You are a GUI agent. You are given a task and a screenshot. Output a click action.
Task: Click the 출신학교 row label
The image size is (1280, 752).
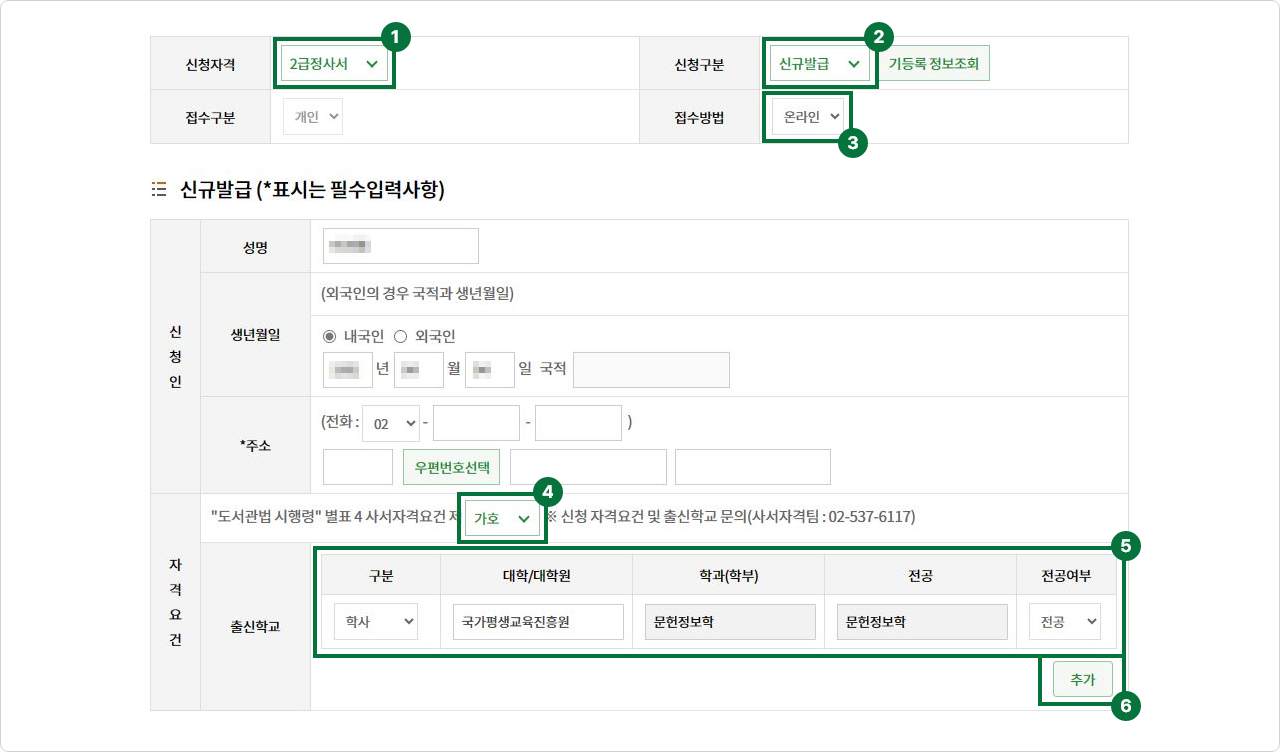[255, 627]
